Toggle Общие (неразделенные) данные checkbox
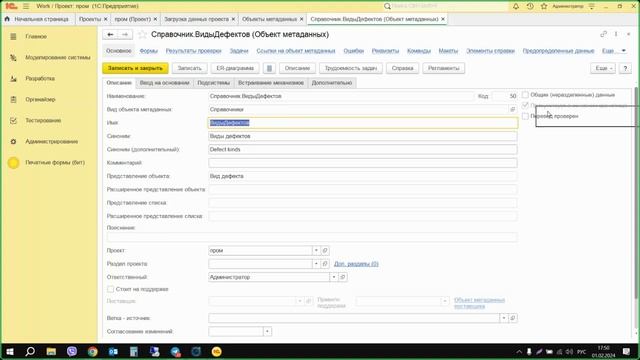 tap(525, 95)
